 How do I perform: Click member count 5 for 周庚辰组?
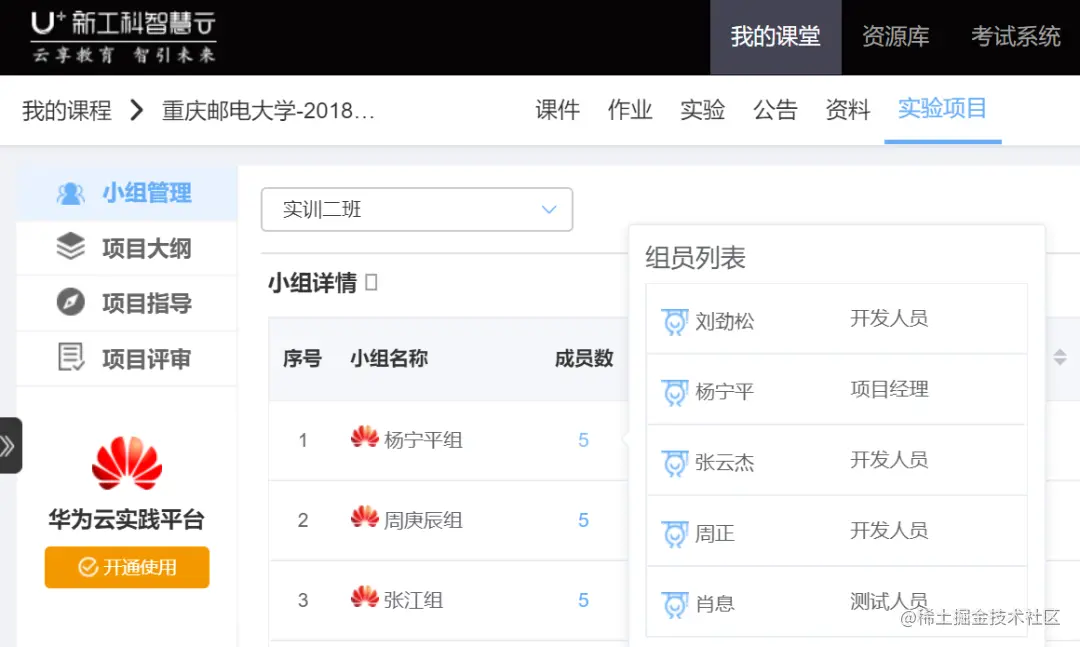click(x=583, y=520)
